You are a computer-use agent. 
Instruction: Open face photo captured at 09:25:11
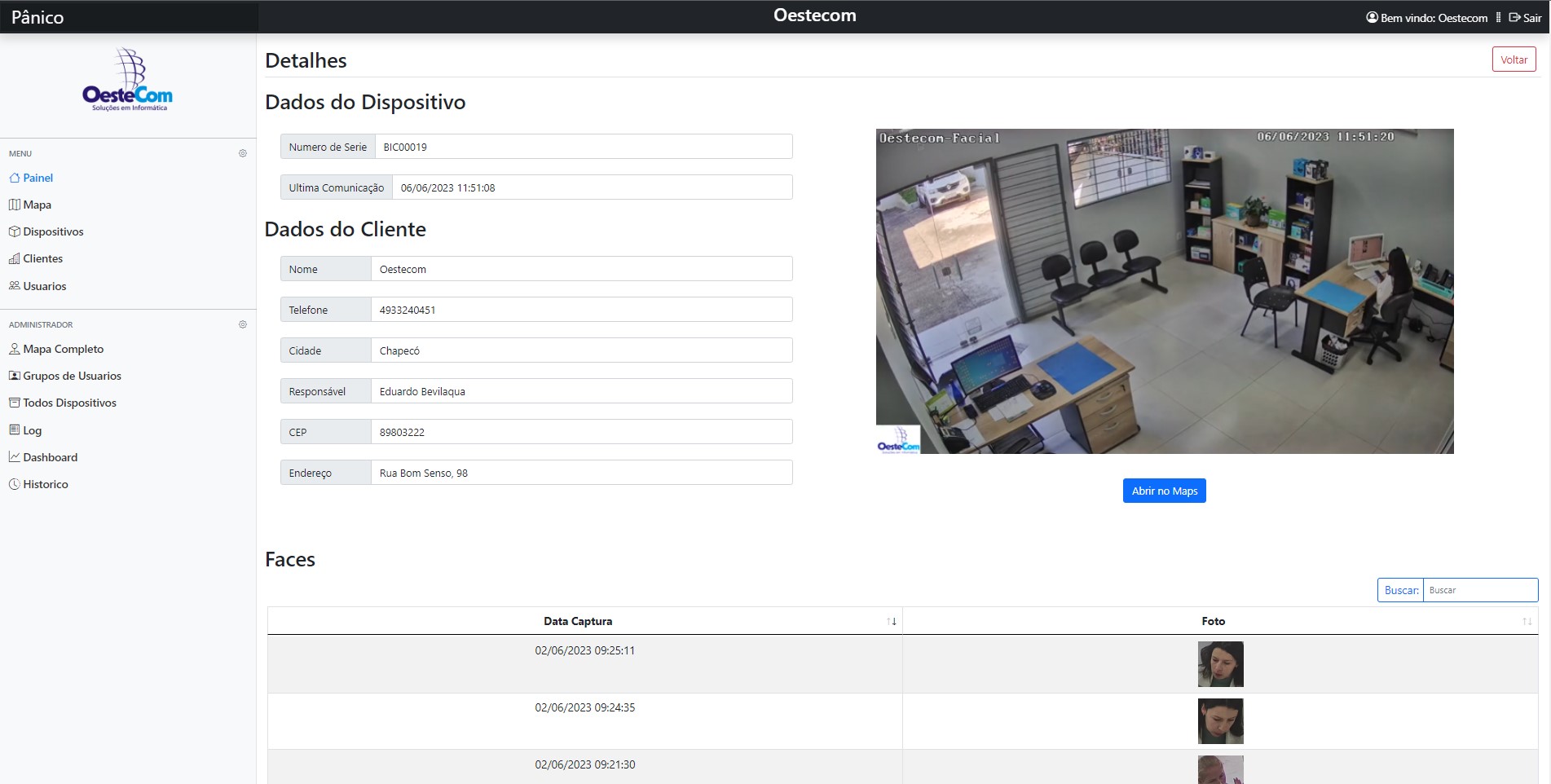(1220, 664)
